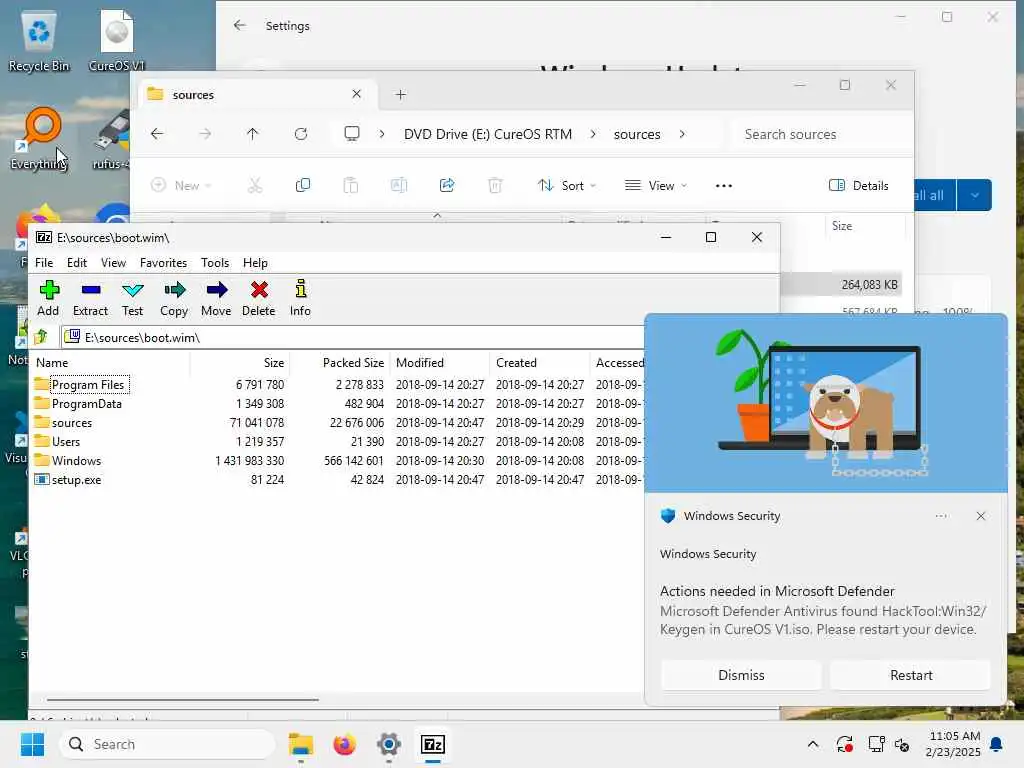Open File Explorer from the taskbar

[301, 744]
